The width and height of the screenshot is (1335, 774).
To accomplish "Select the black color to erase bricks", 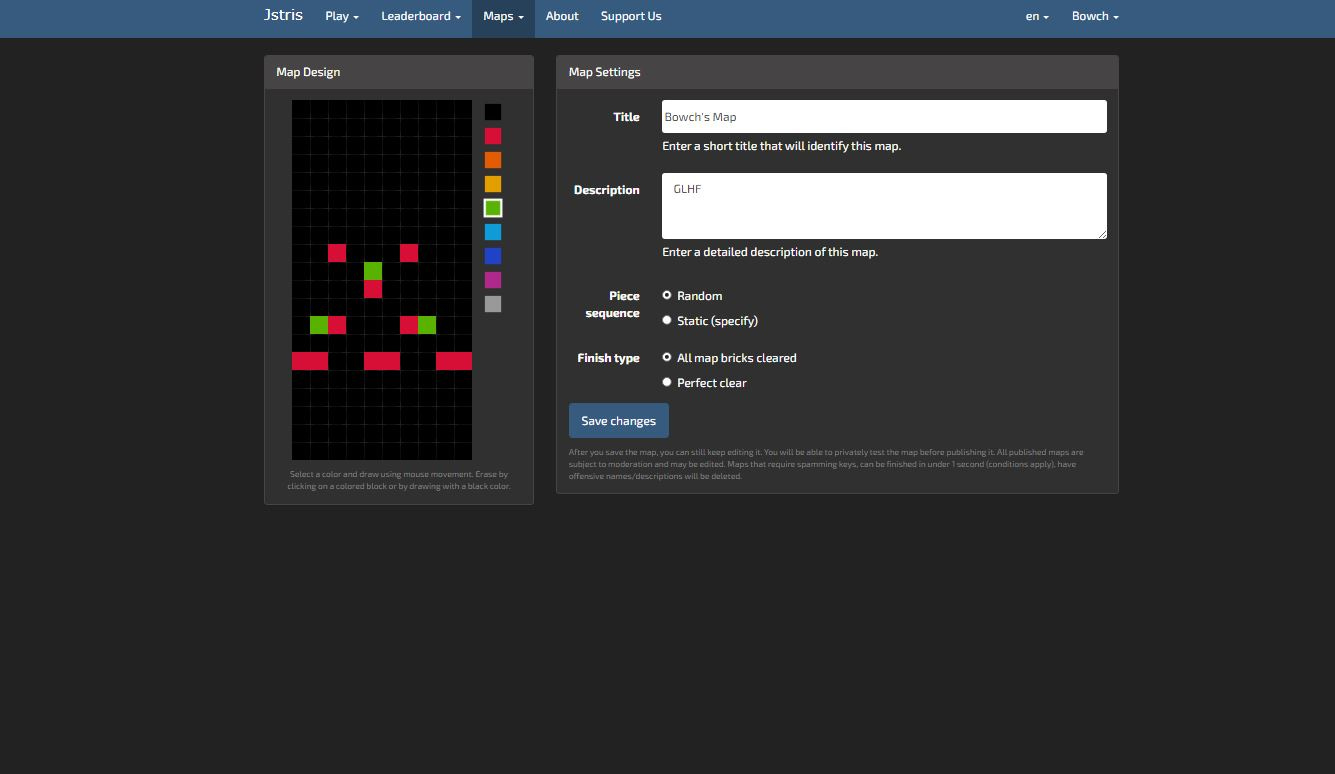I will (493, 111).
